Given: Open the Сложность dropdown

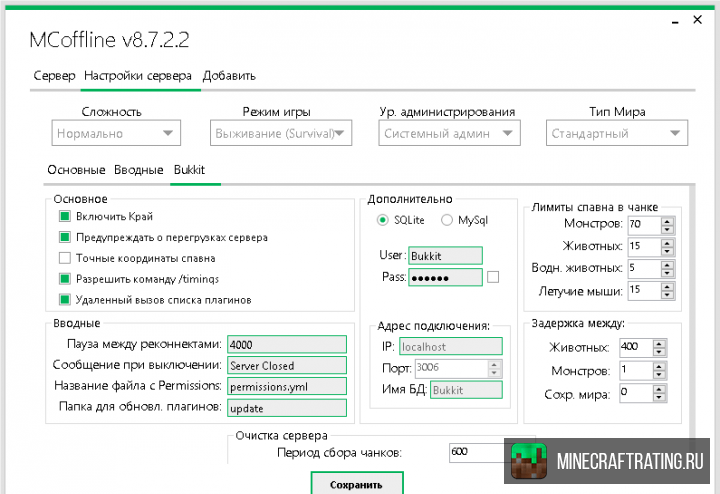Looking at the screenshot, I should [116, 133].
